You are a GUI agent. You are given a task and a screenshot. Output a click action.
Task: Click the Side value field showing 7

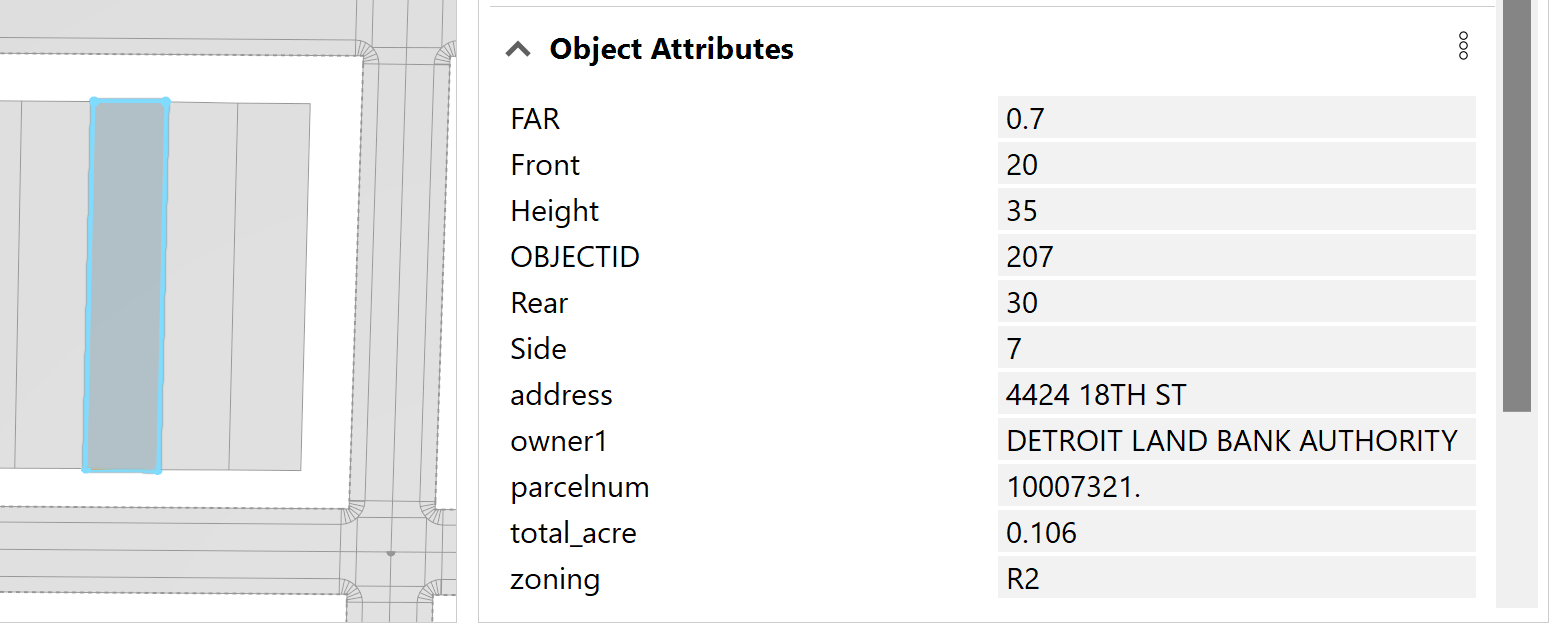tap(1235, 349)
